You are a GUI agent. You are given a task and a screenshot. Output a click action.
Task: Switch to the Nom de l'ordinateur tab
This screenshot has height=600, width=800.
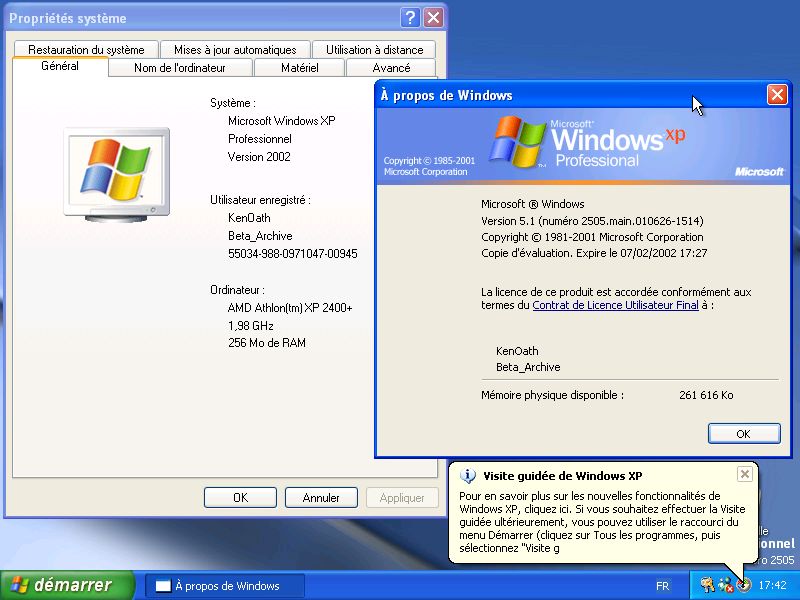(180, 68)
